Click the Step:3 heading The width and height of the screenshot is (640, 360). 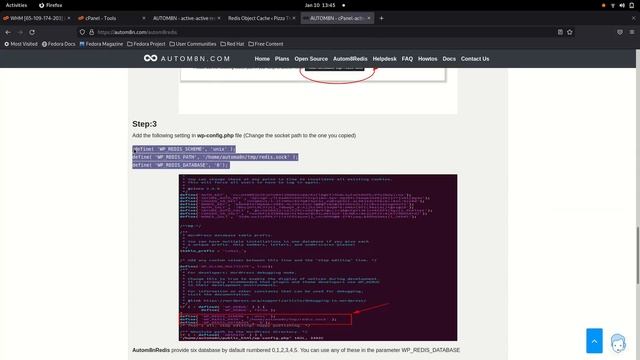[144, 124]
